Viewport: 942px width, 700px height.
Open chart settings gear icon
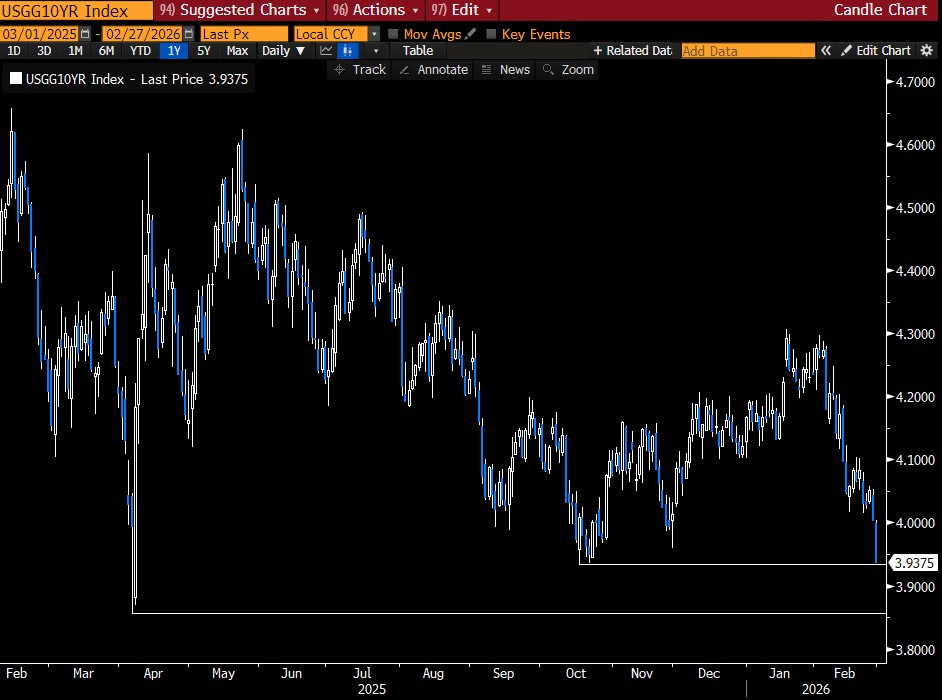(x=925, y=50)
